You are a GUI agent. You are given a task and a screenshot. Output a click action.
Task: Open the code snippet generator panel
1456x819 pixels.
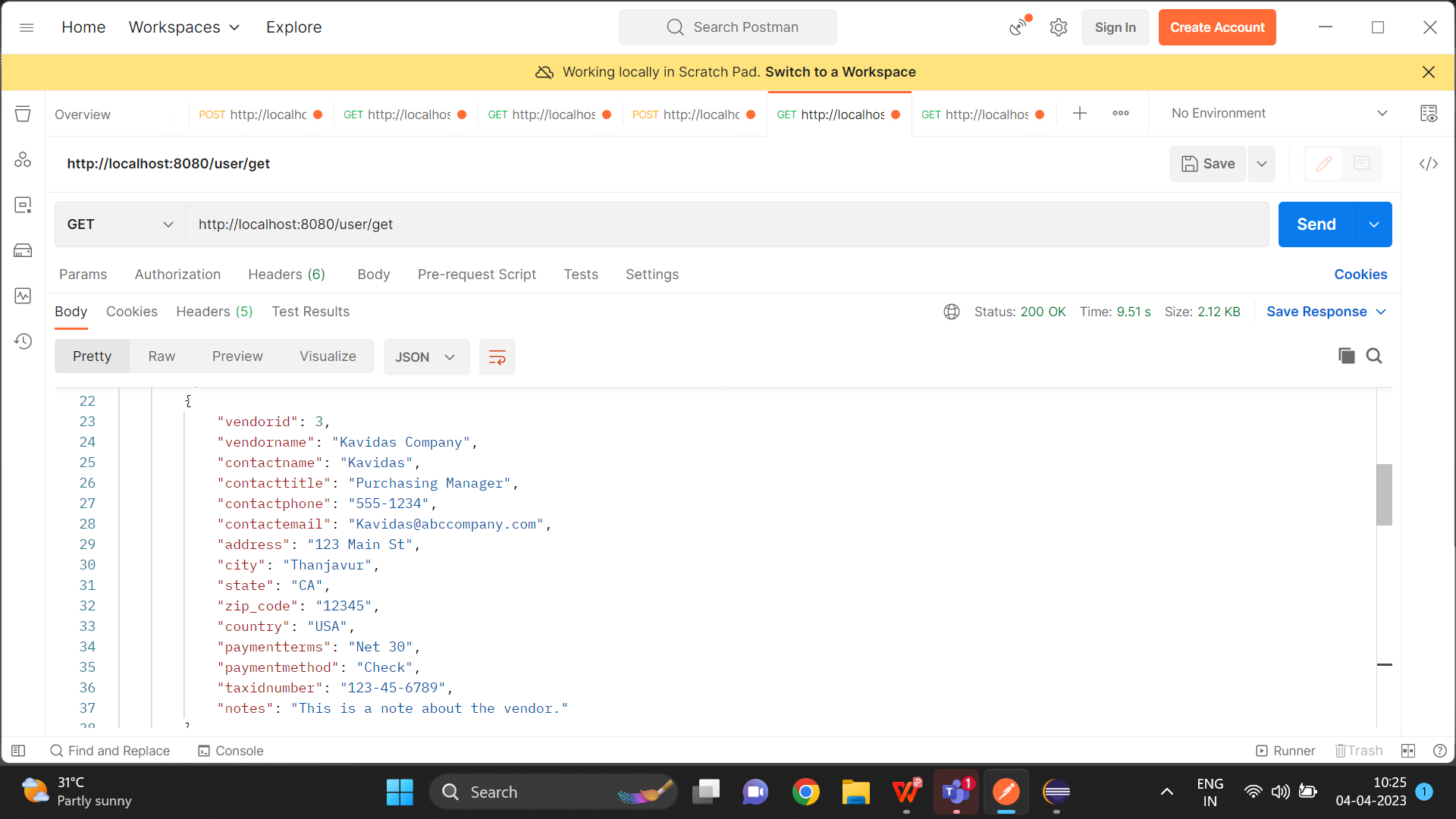point(1429,163)
